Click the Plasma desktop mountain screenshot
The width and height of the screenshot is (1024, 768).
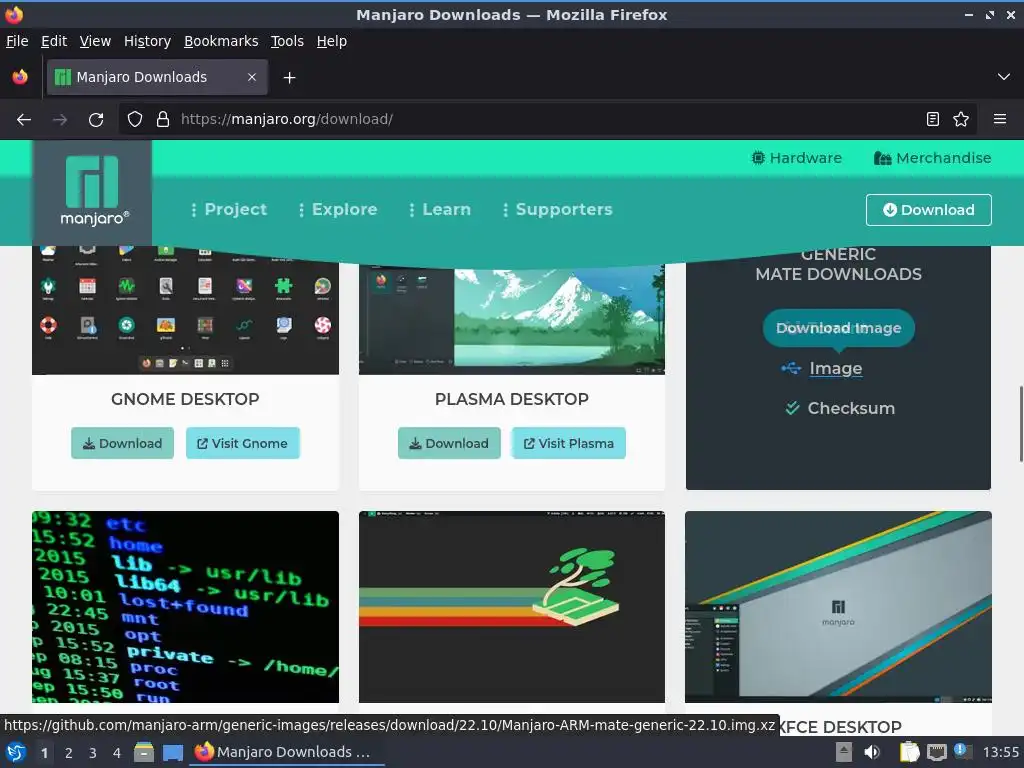512,319
